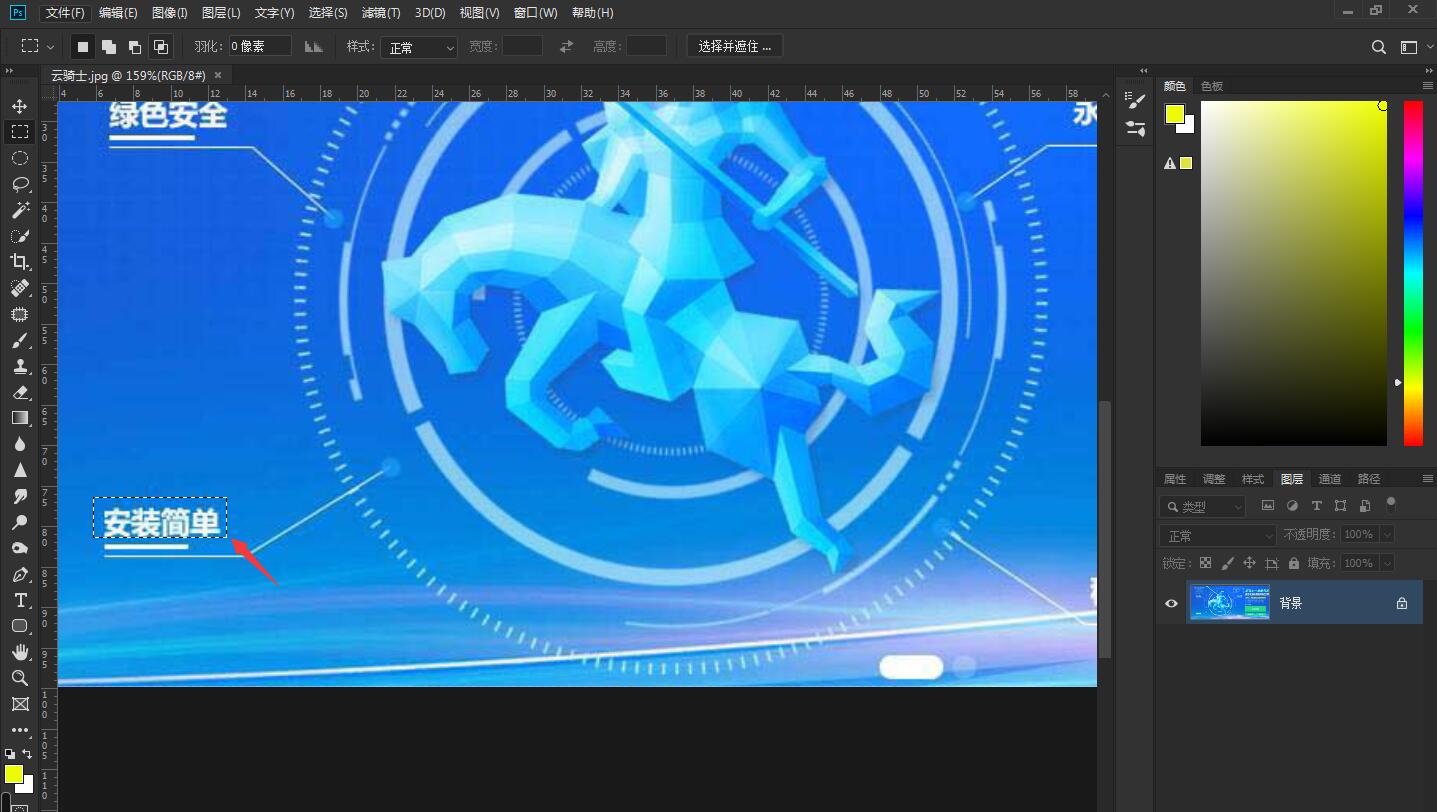This screenshot has height=812, width=1437.
Task: Expand the layer blend mode dropdown
Action: click(x=1217, y=536)
